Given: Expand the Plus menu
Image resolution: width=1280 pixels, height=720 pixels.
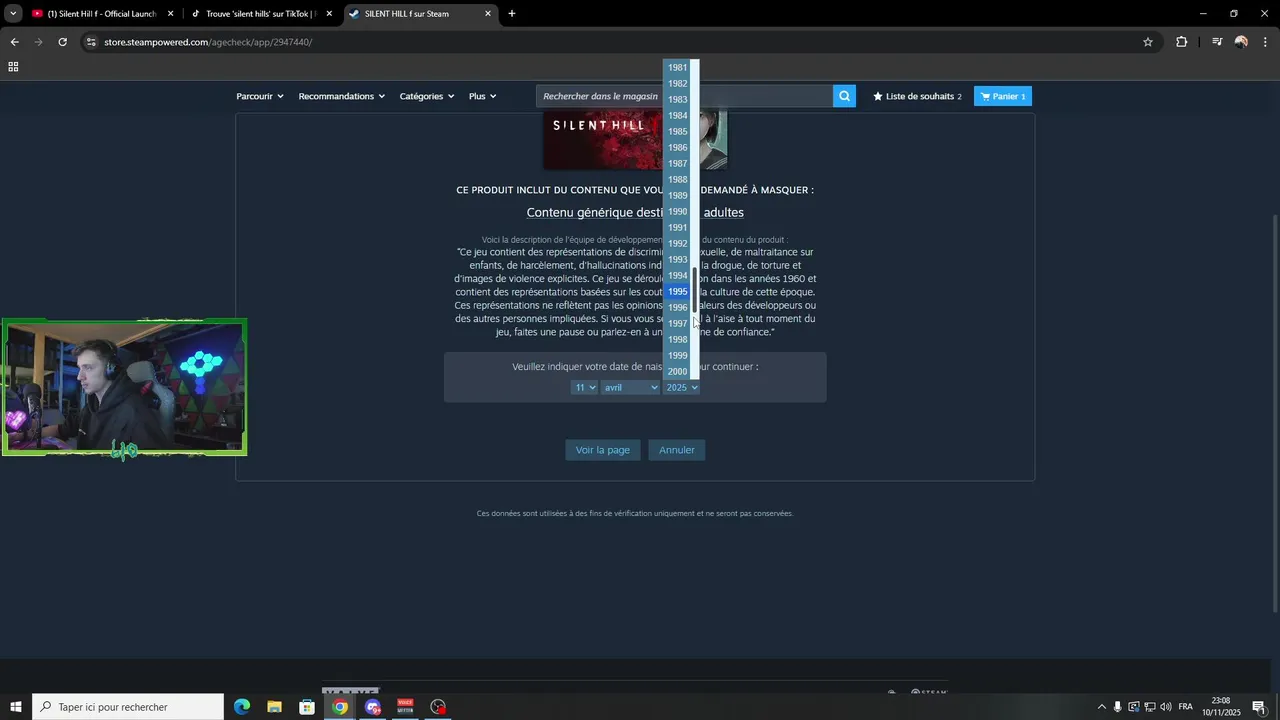Looking at the screenshot, I should click(482, 96).
